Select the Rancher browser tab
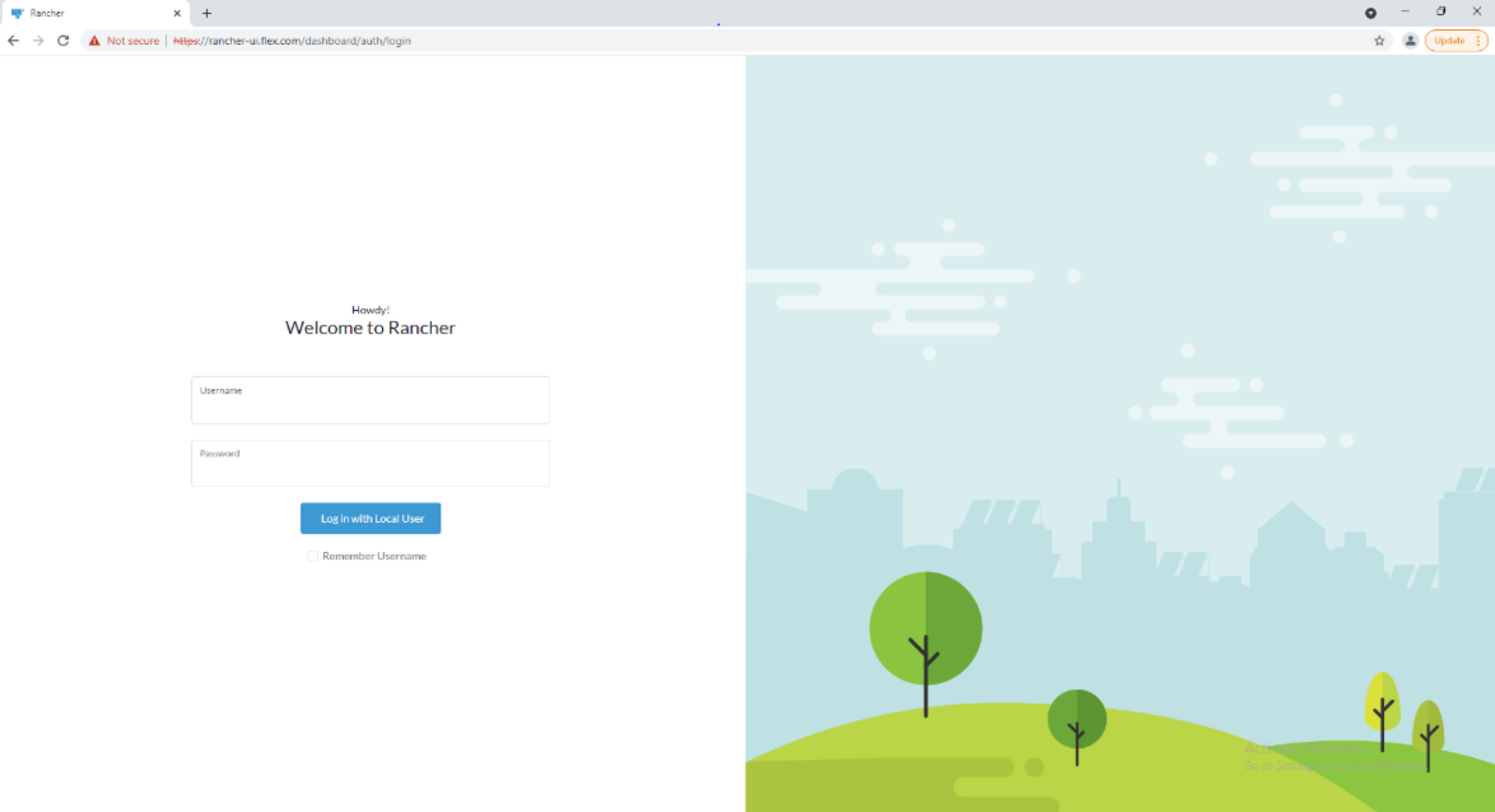 (x=95, y=13)
